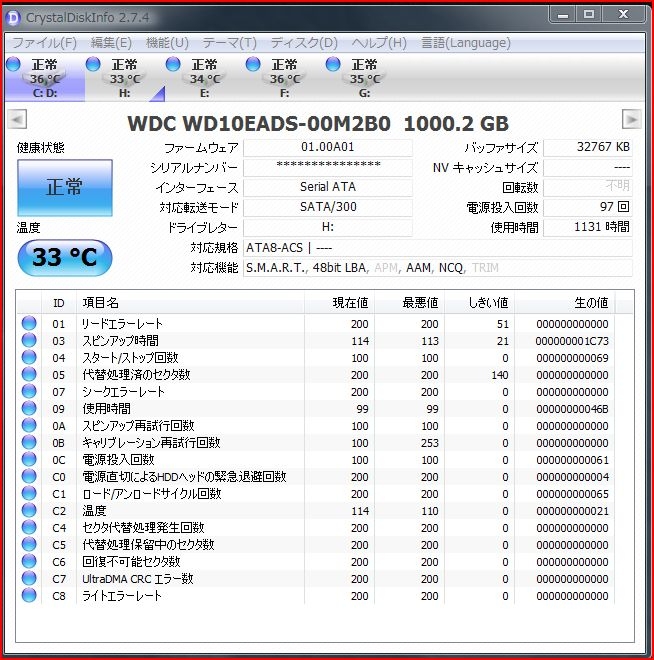
Task: Click the 現在値 column header
Action: pos(339,303)
